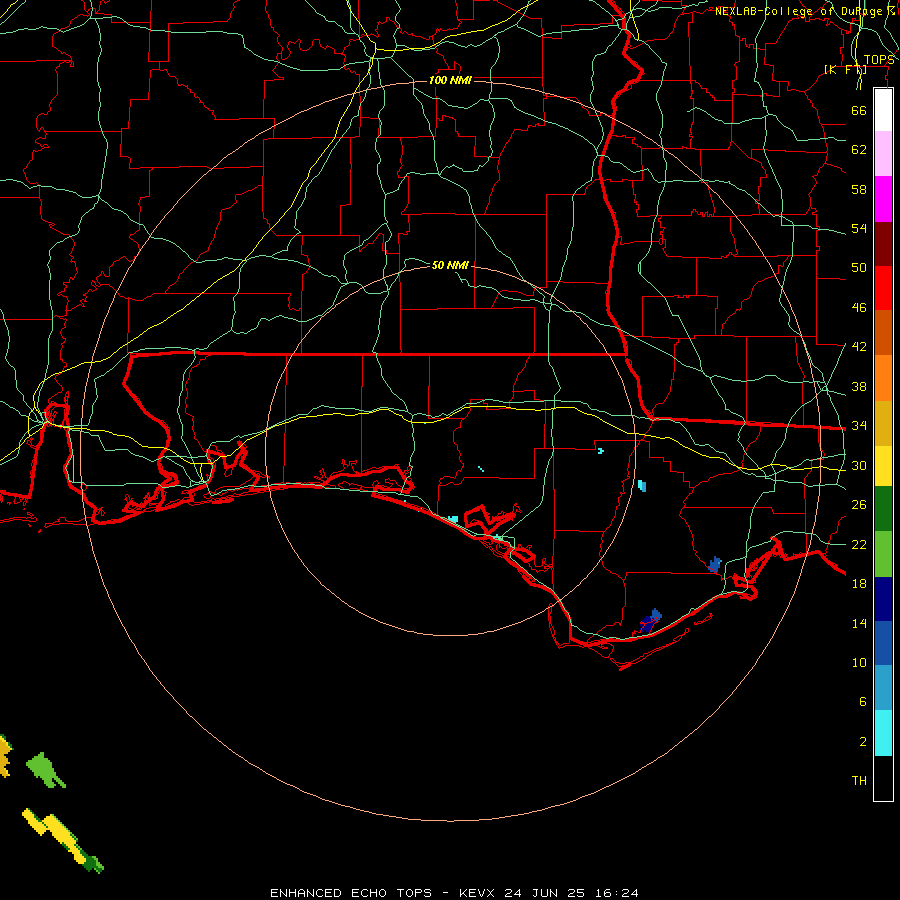Click the legend value 22

pyautogui.click(x=859, y=544)
